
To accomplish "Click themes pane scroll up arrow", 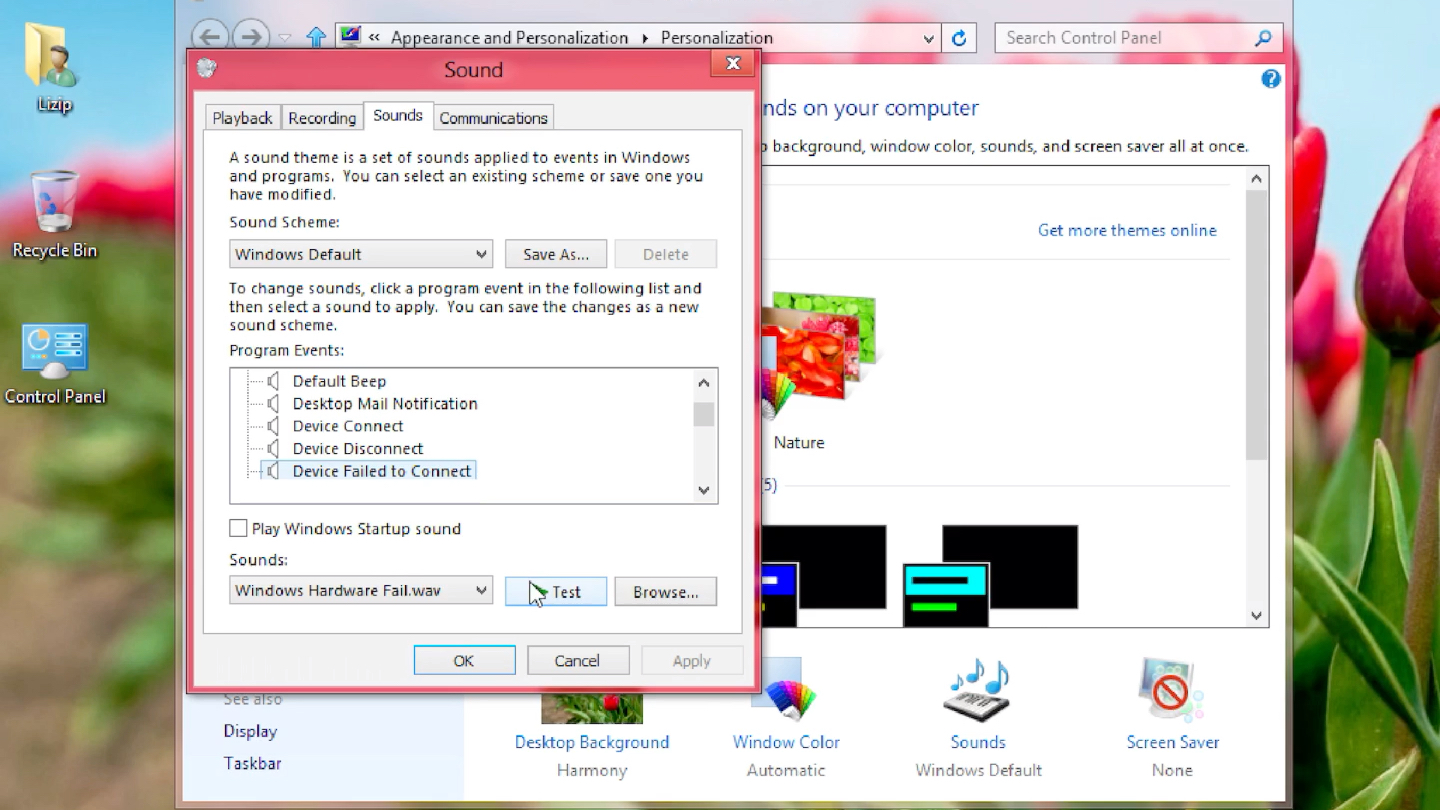I will [1257, 179].
